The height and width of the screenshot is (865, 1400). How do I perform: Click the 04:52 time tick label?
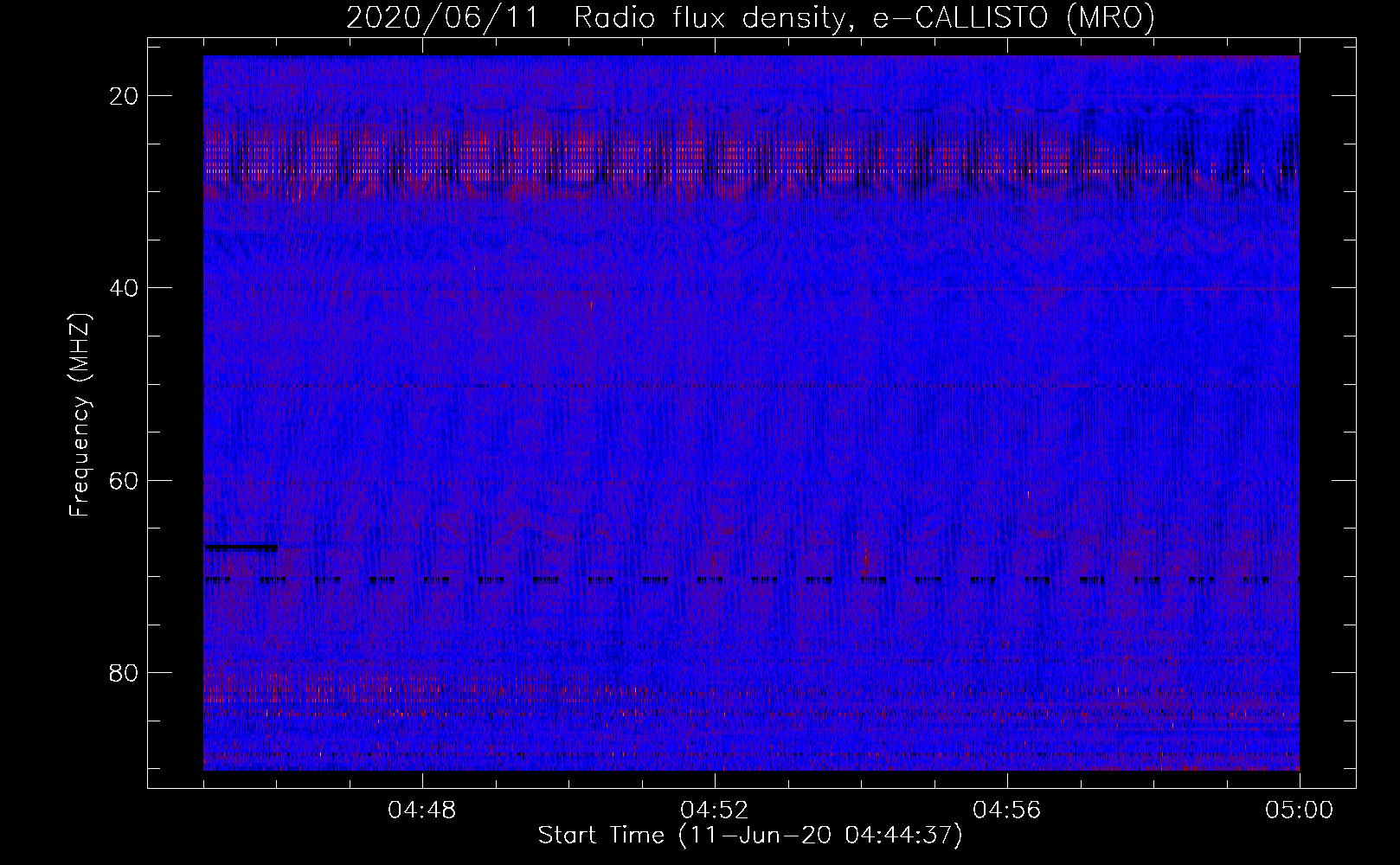[715, 811]
